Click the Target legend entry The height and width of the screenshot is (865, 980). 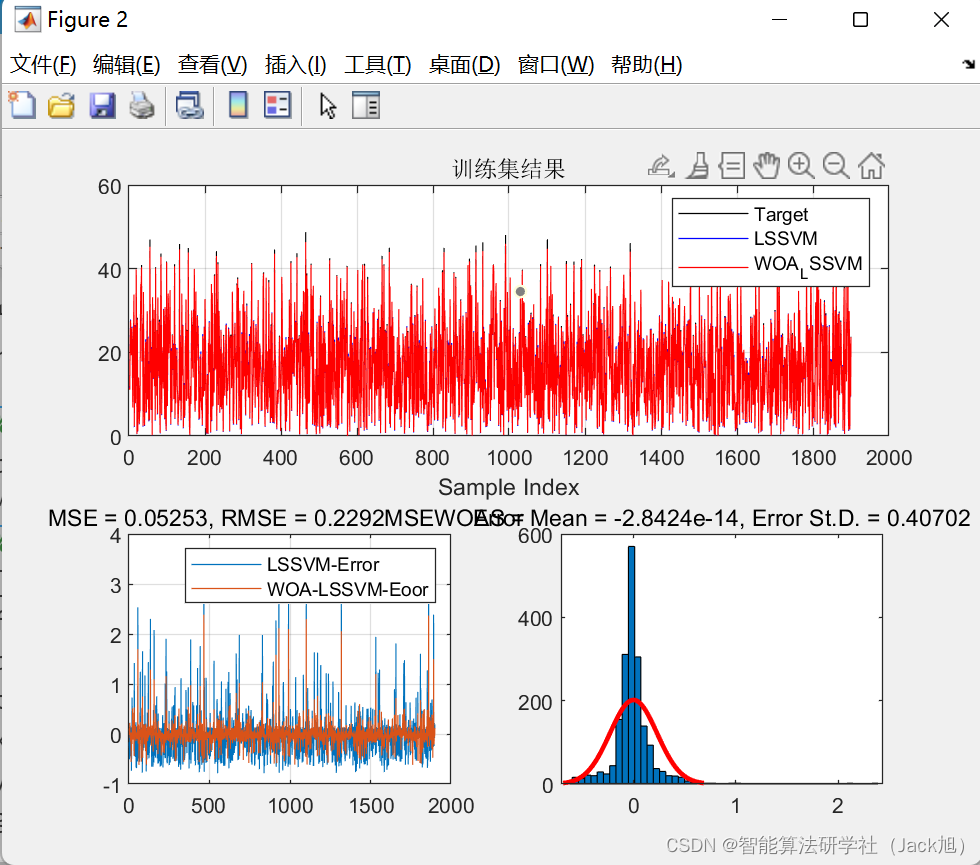pyautogui.click(x=781, y=214)
